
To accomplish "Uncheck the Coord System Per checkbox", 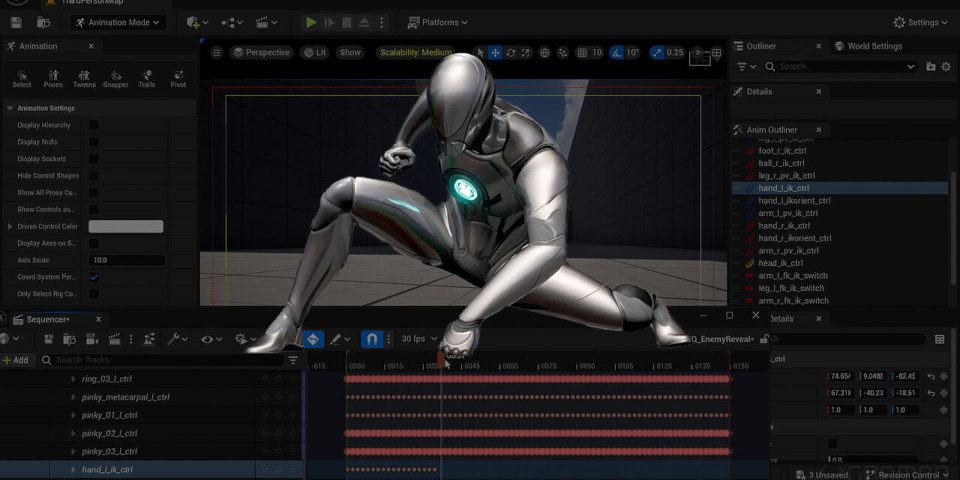I will pyautogui.click(x=94, y=277).
